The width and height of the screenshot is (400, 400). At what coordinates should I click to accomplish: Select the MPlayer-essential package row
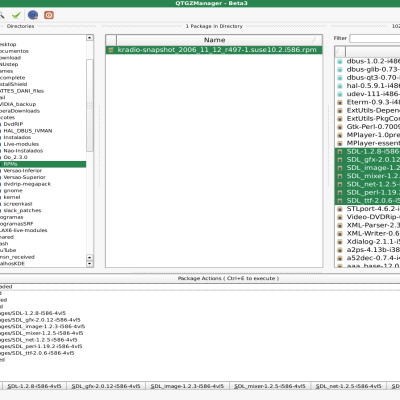(x=367, y=143)
